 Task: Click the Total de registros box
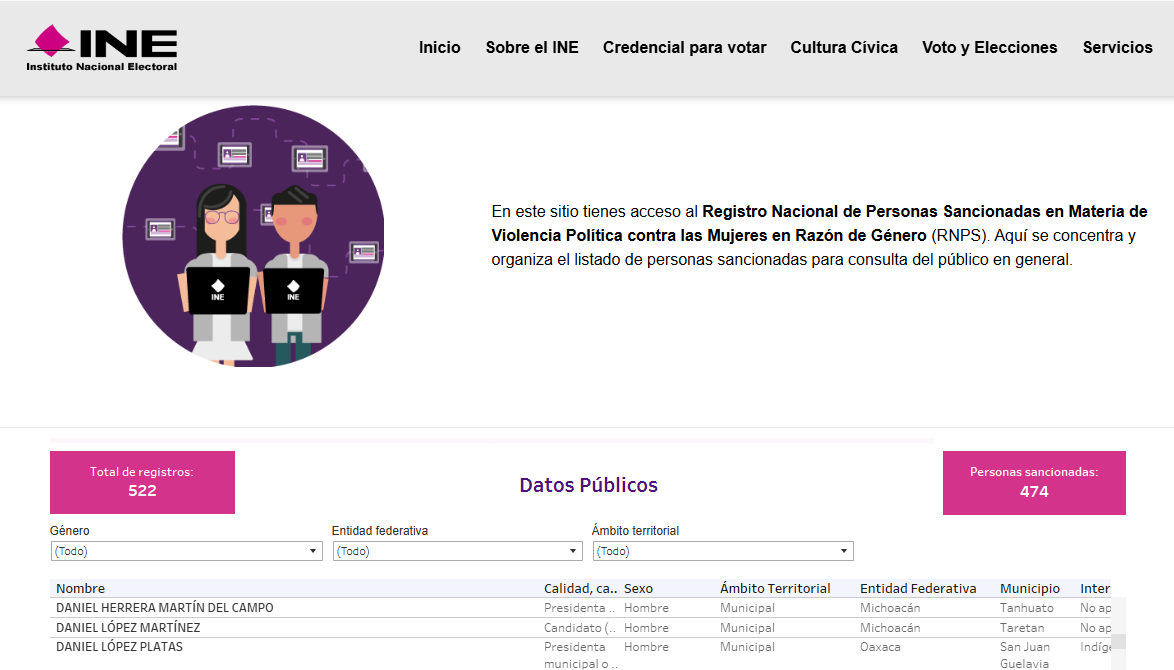pyautogui.click(x=142, y=482)
